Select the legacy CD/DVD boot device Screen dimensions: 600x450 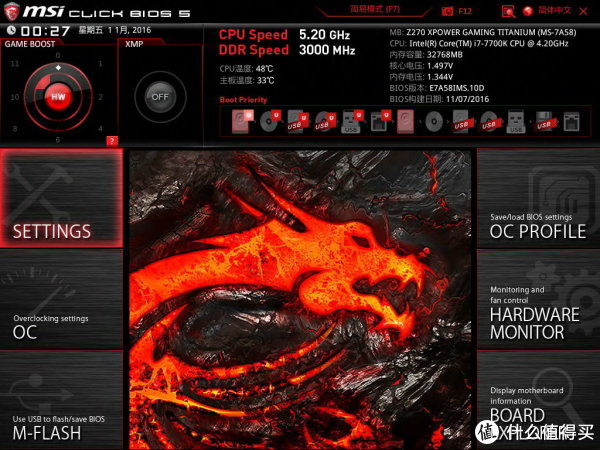[434, 122]
